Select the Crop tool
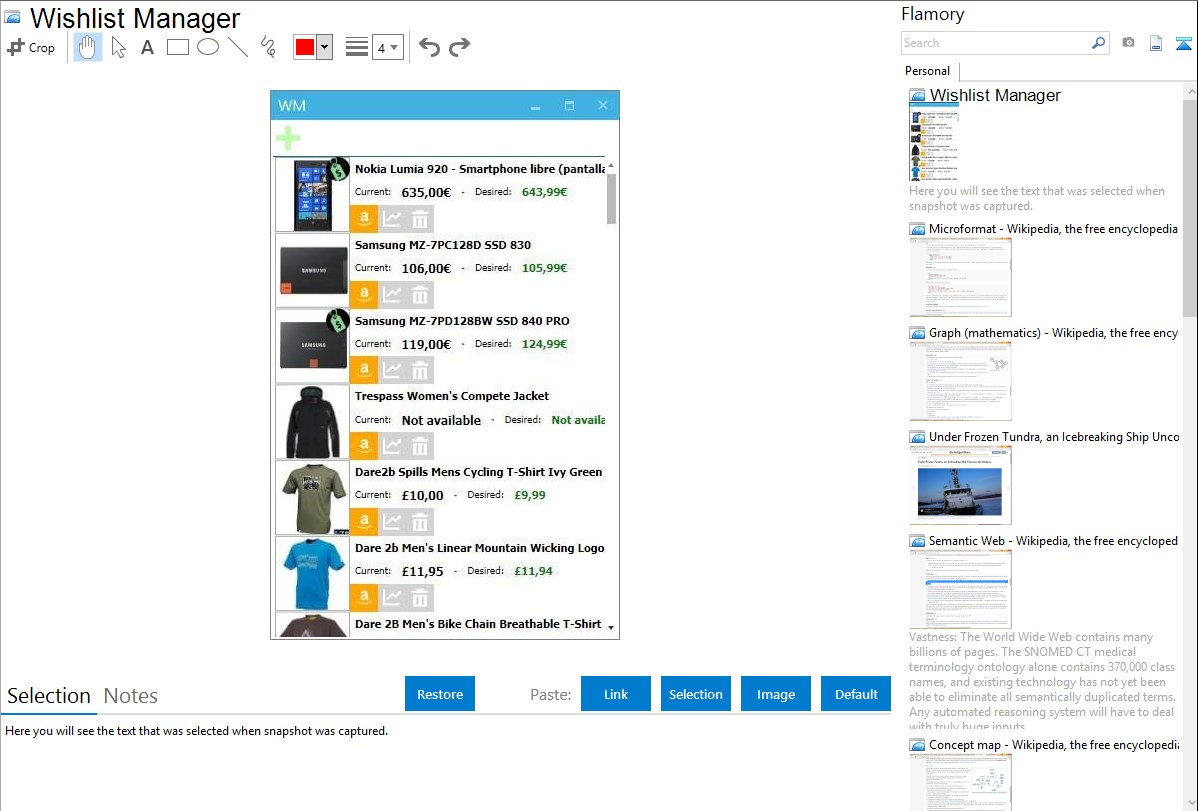Image resolution: width=1198 pixels, height=811 pixels. pos(31,47)
